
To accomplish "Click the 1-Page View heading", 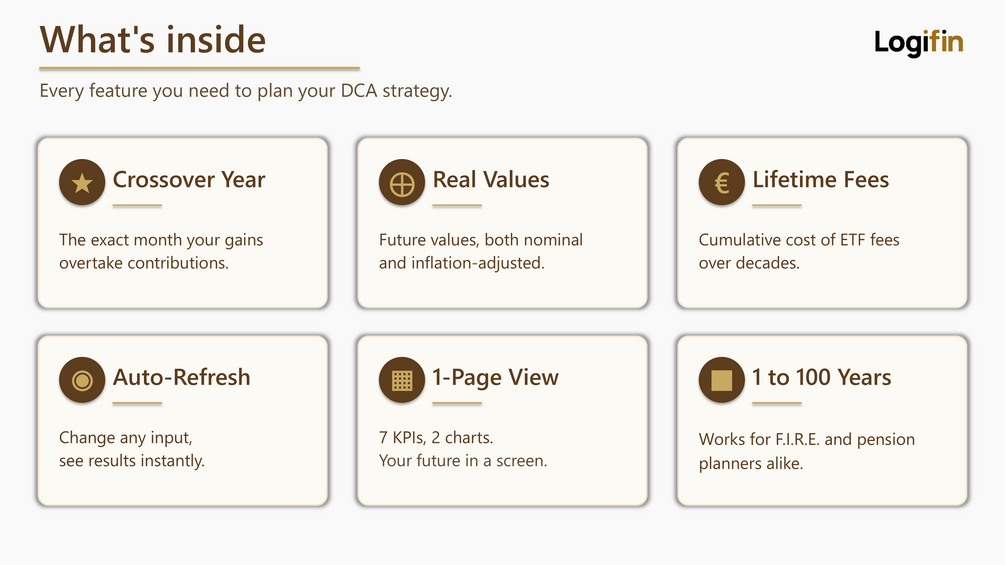I will pos(495,377).
